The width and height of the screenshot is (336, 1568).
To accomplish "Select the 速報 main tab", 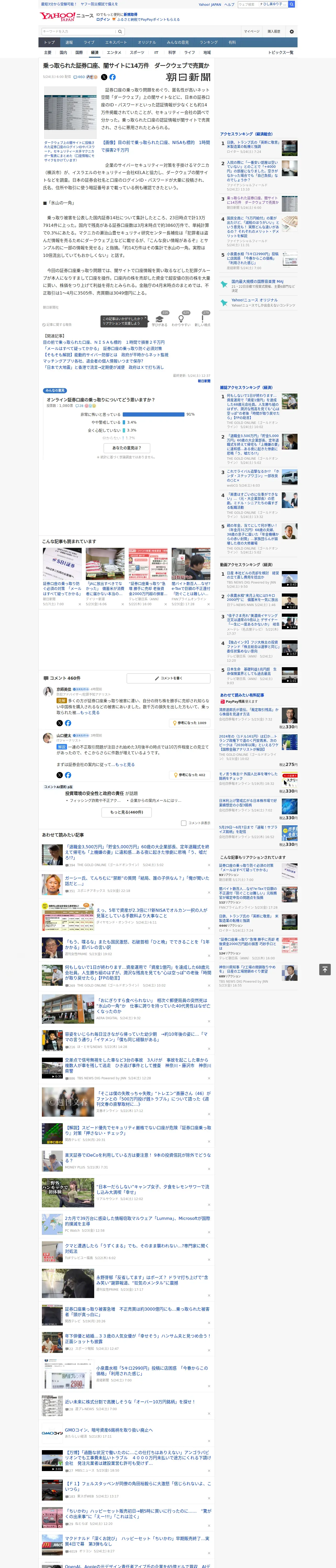I will [69, 43].
